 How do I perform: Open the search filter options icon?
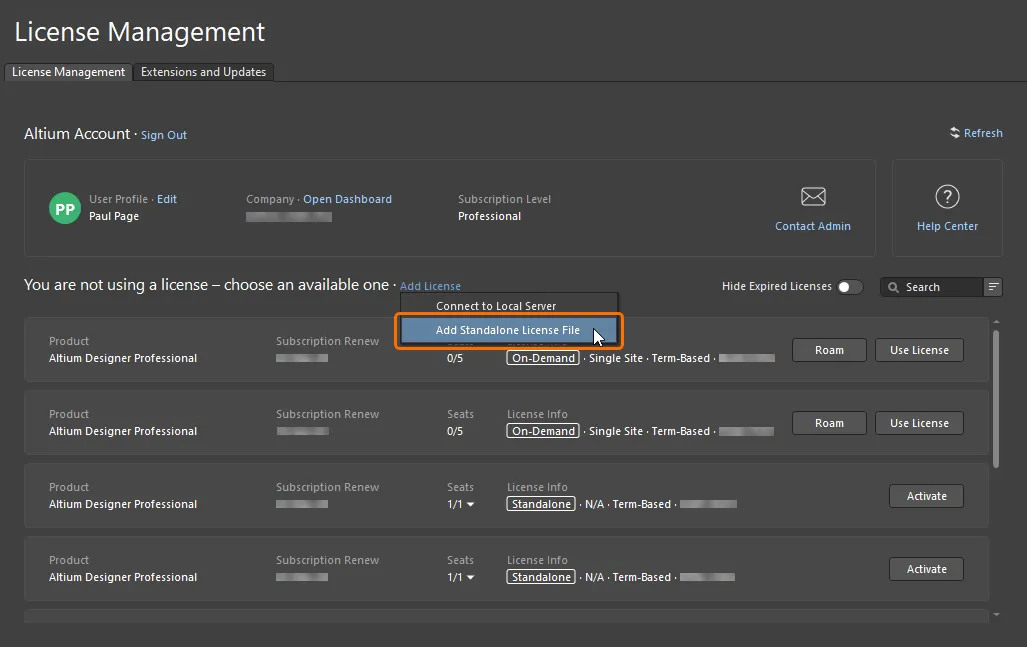click(993, 287)
